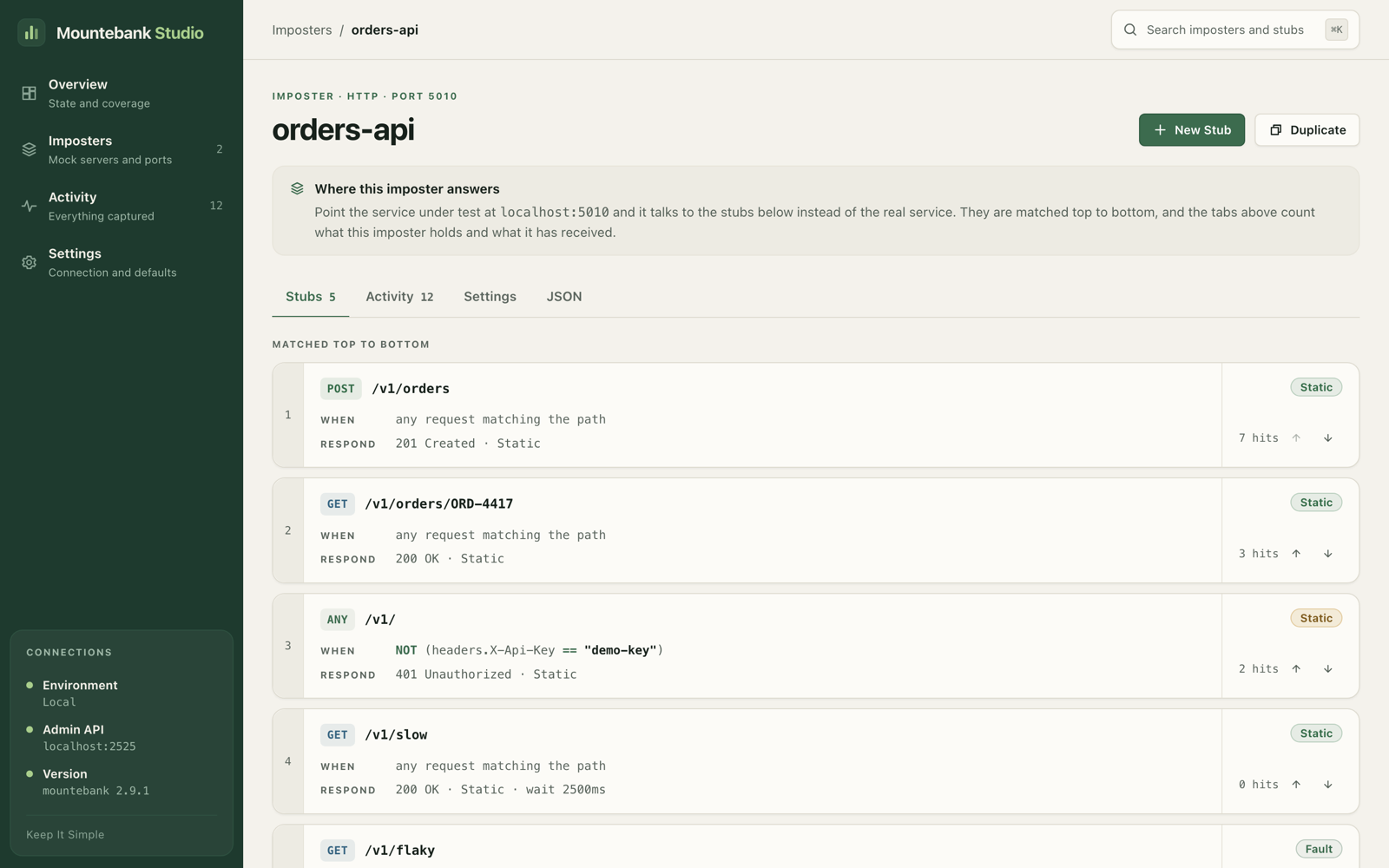Click the sidebar Activity count badge 12
Viewport: 1389px width, 868px height.
point(216,206)
